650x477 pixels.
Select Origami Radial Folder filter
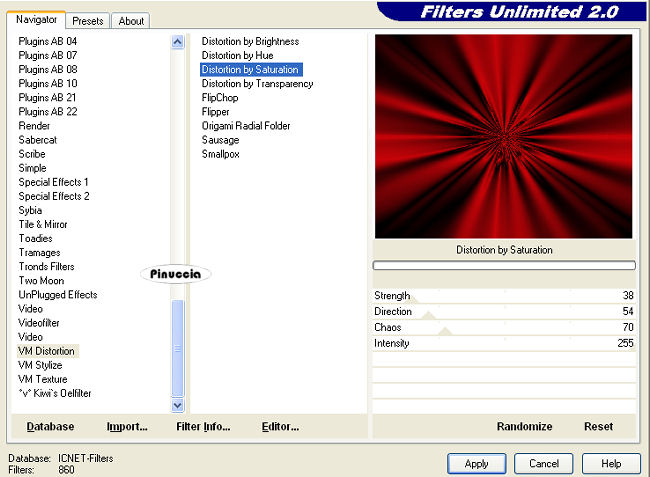point(246,126)
